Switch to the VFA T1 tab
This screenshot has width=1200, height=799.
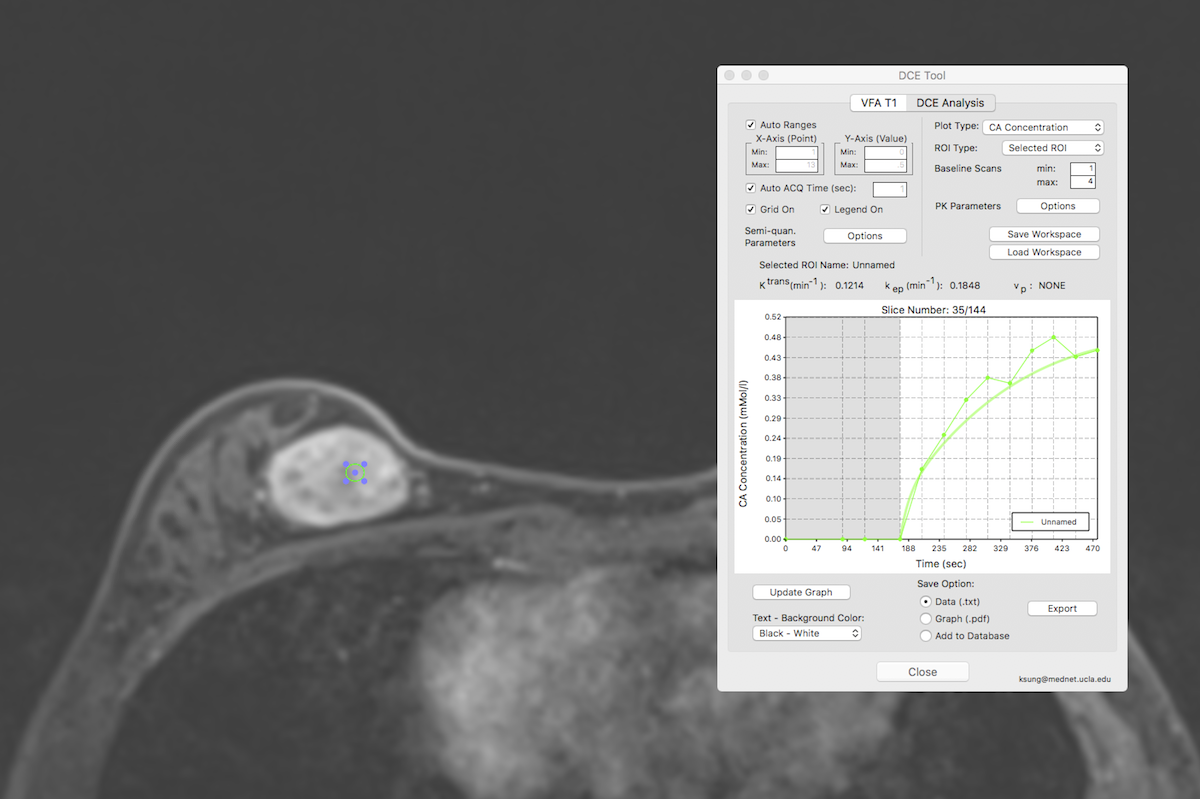coord(878,103)
